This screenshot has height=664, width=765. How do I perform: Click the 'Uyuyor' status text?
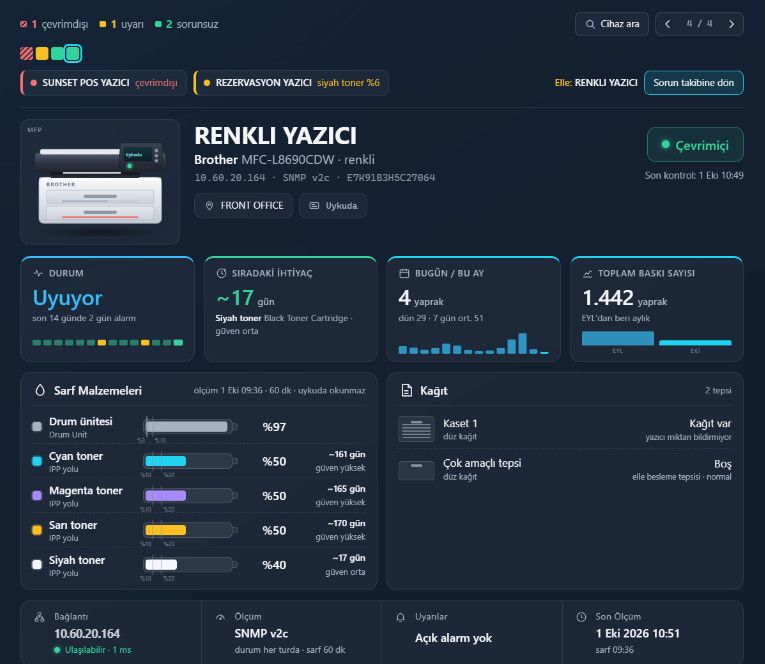pyautogui.click(x=67, y=298)
